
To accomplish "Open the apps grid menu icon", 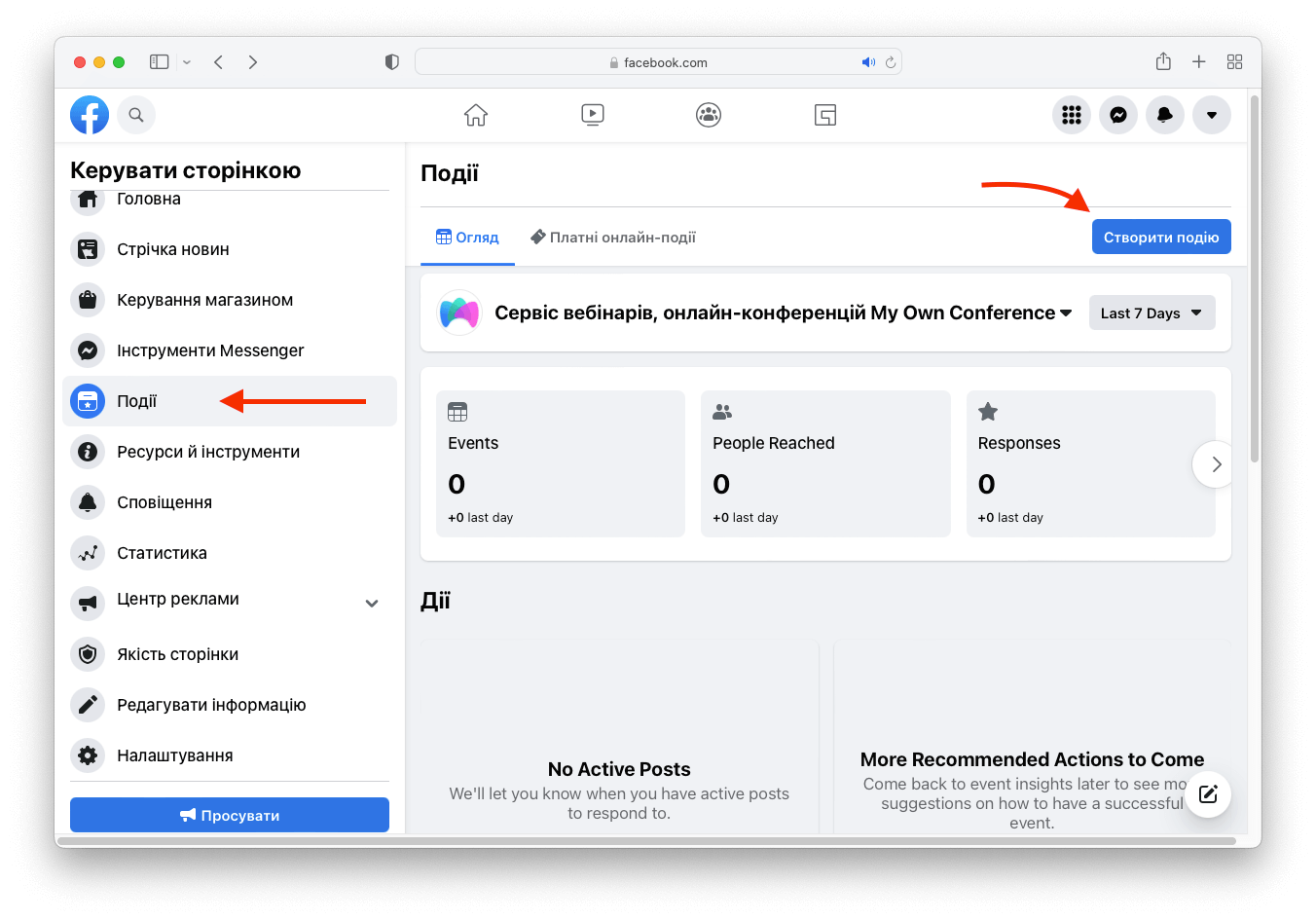I will tap(1072, 115).
